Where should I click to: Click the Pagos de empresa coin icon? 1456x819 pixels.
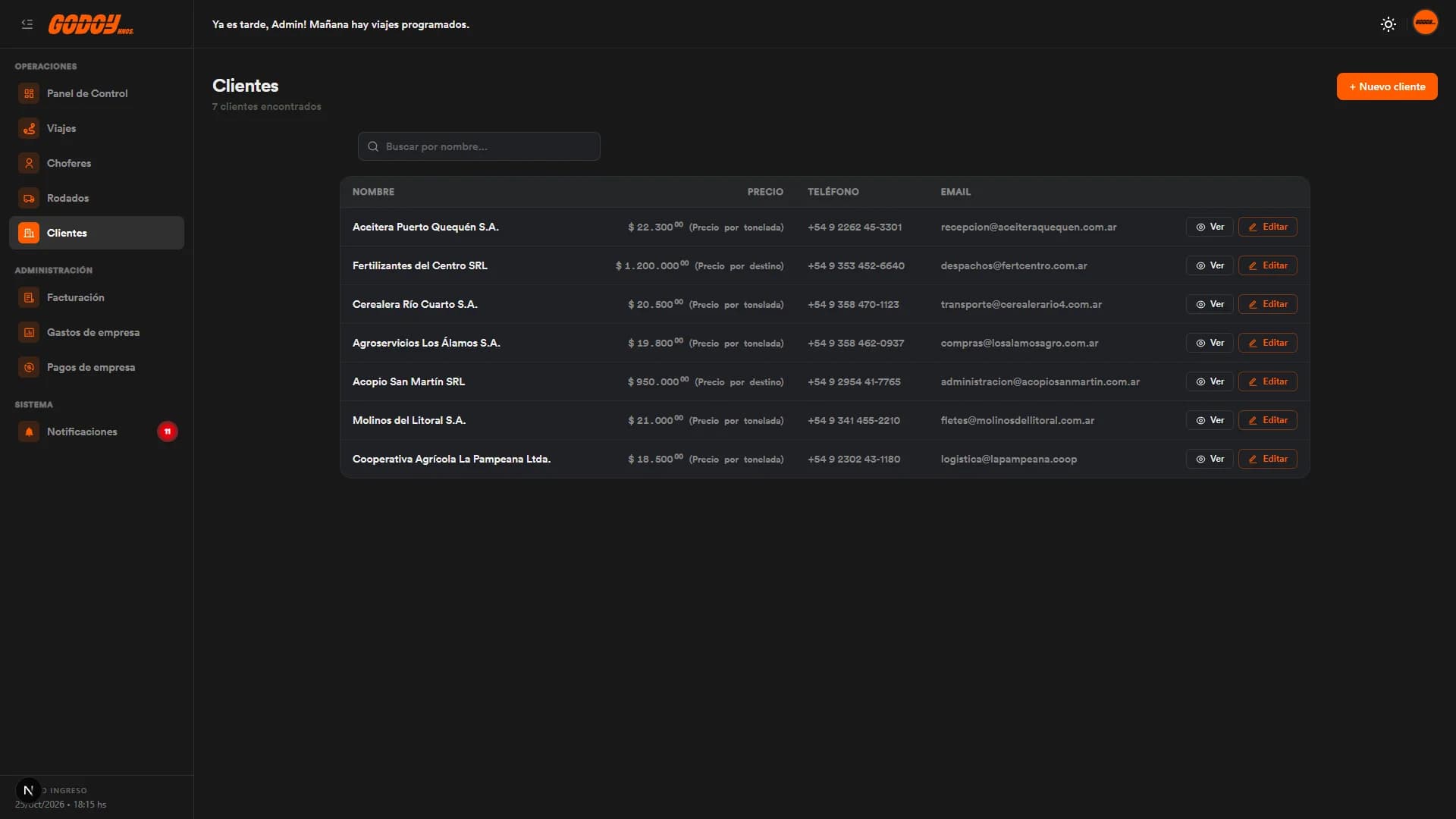point(29,367)
